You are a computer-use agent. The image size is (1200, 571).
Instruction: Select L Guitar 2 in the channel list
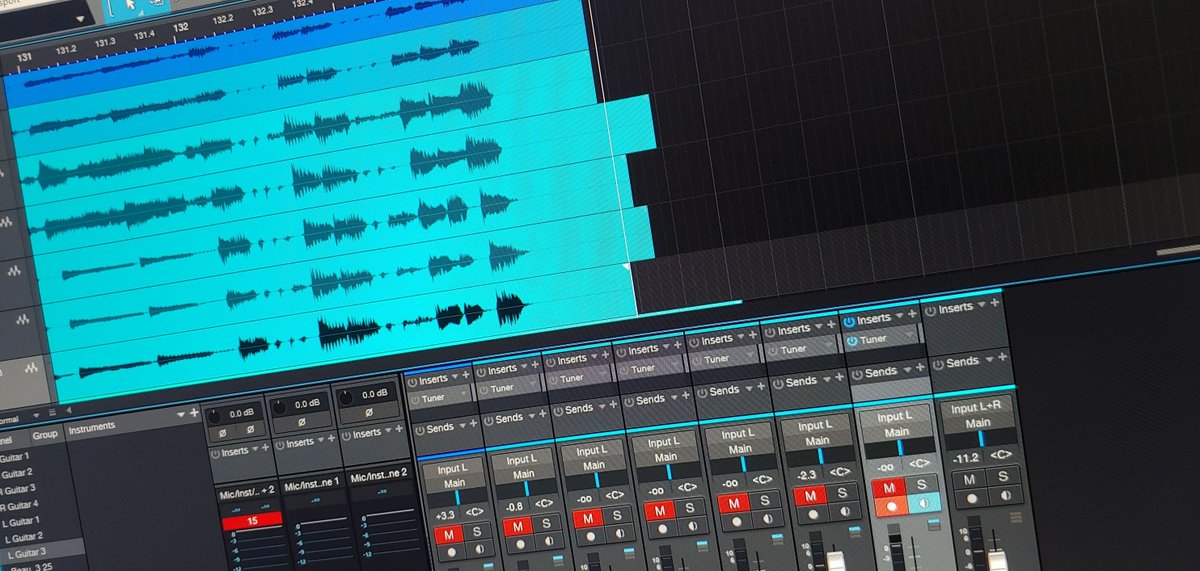tap(23, 536)
